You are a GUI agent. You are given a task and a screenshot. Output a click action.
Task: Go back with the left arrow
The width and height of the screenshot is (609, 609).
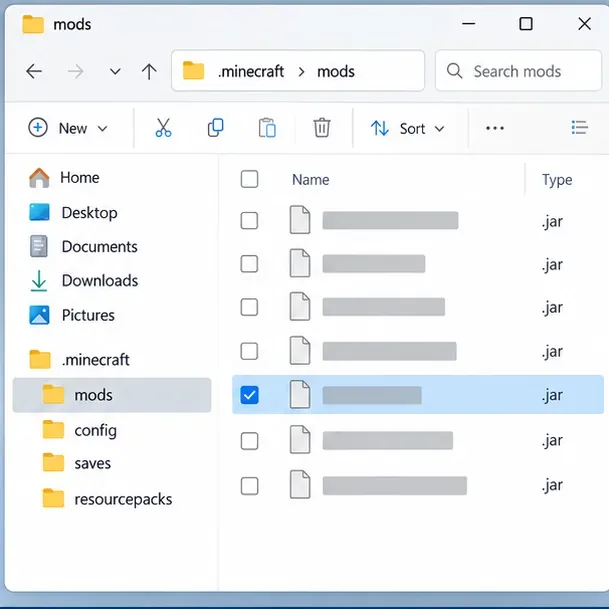click(34, 71)
